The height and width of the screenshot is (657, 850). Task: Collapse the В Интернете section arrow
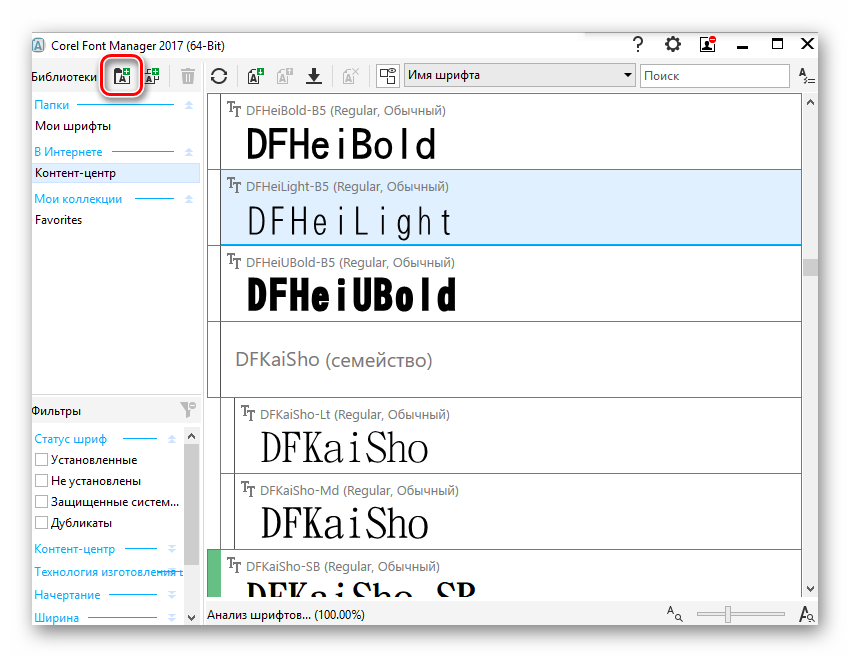[x=189, y=152]
